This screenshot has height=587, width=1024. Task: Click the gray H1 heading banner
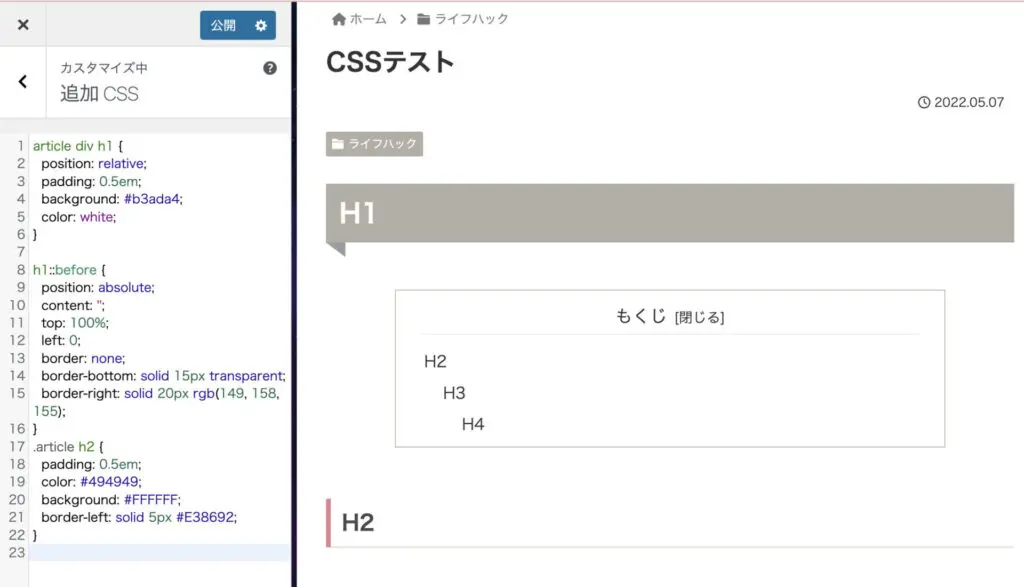tap(670, 213)
